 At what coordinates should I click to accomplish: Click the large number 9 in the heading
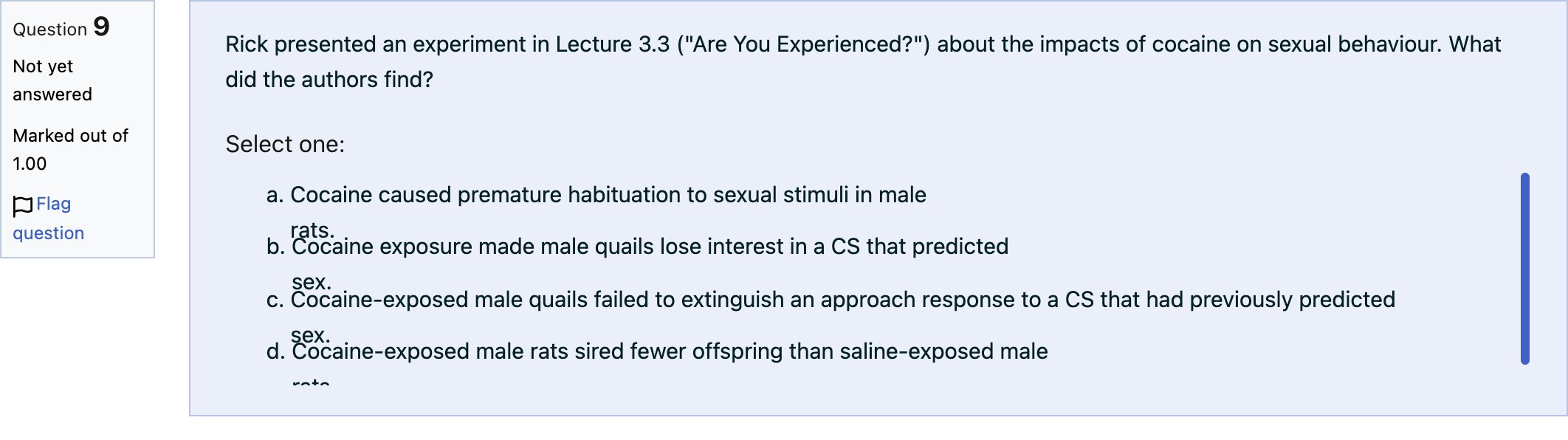102,27
